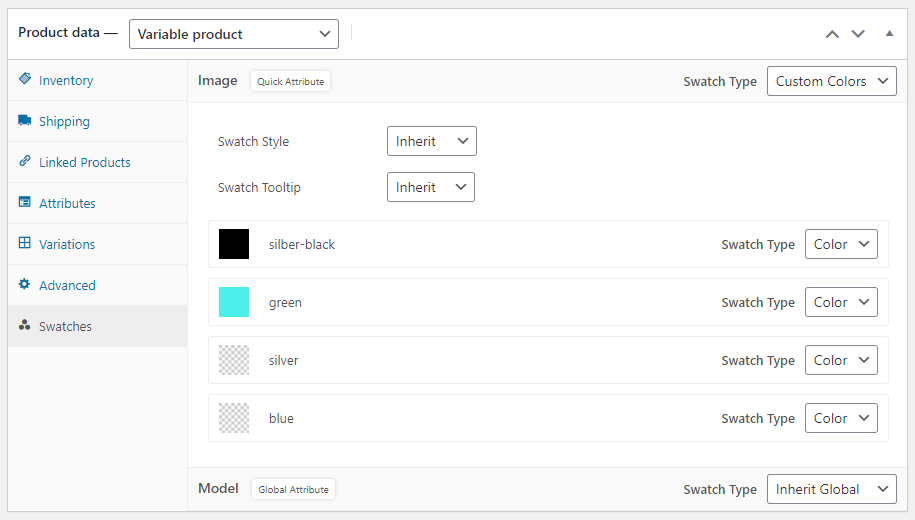Open the Swatch Style Inherit dropdown
Viewport: 915px width, 520px height.
[431, 141]
